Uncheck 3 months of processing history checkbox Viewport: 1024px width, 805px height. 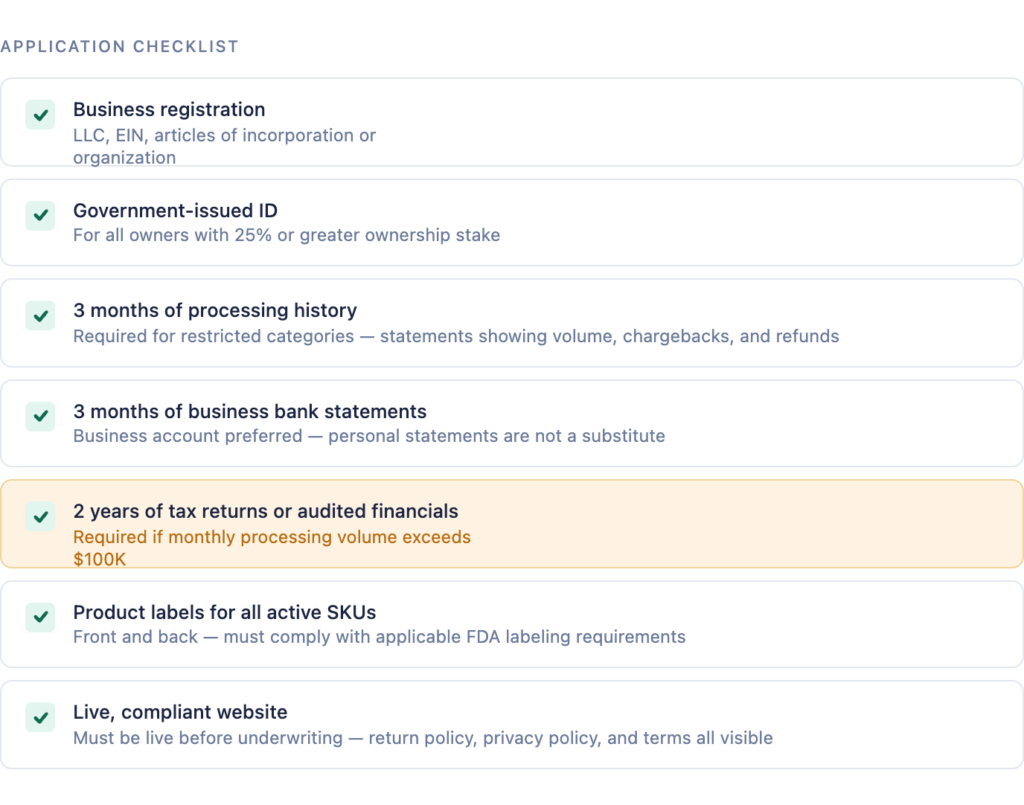[40, 316]
